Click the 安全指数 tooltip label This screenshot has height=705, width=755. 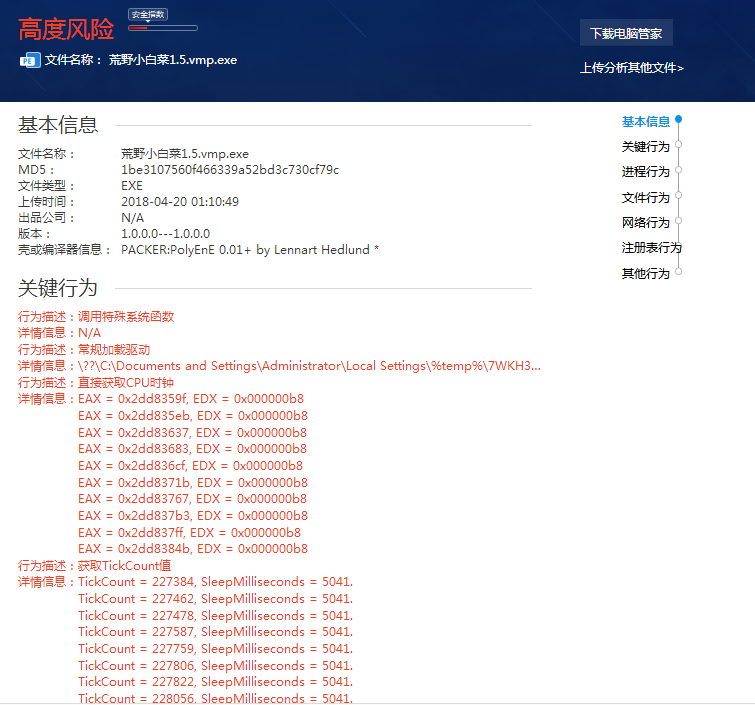click(148, 14)
